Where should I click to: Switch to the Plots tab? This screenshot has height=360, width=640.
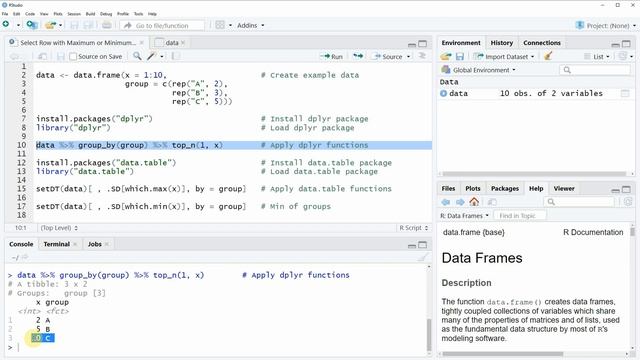coord(473,188)
